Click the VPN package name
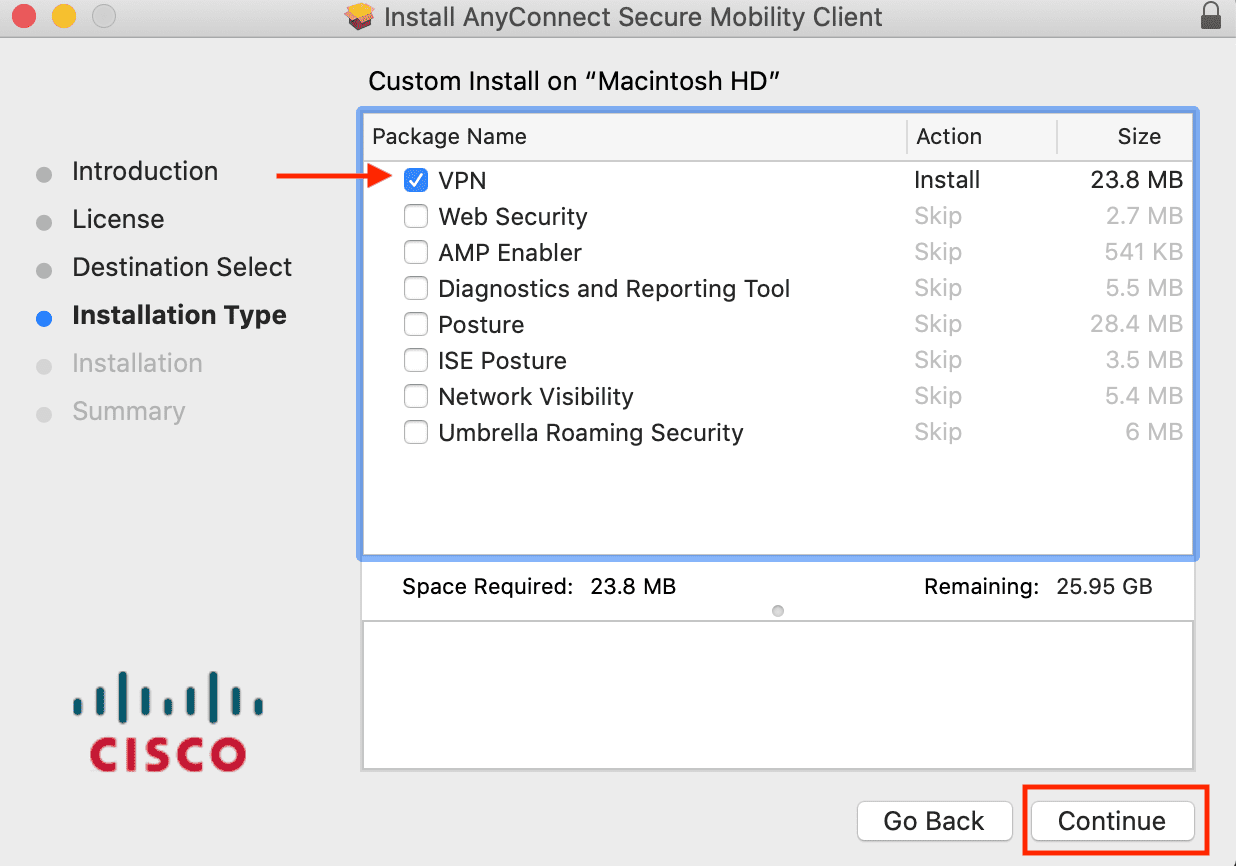This screenshot has height=866, width=1236. [462, 180]
